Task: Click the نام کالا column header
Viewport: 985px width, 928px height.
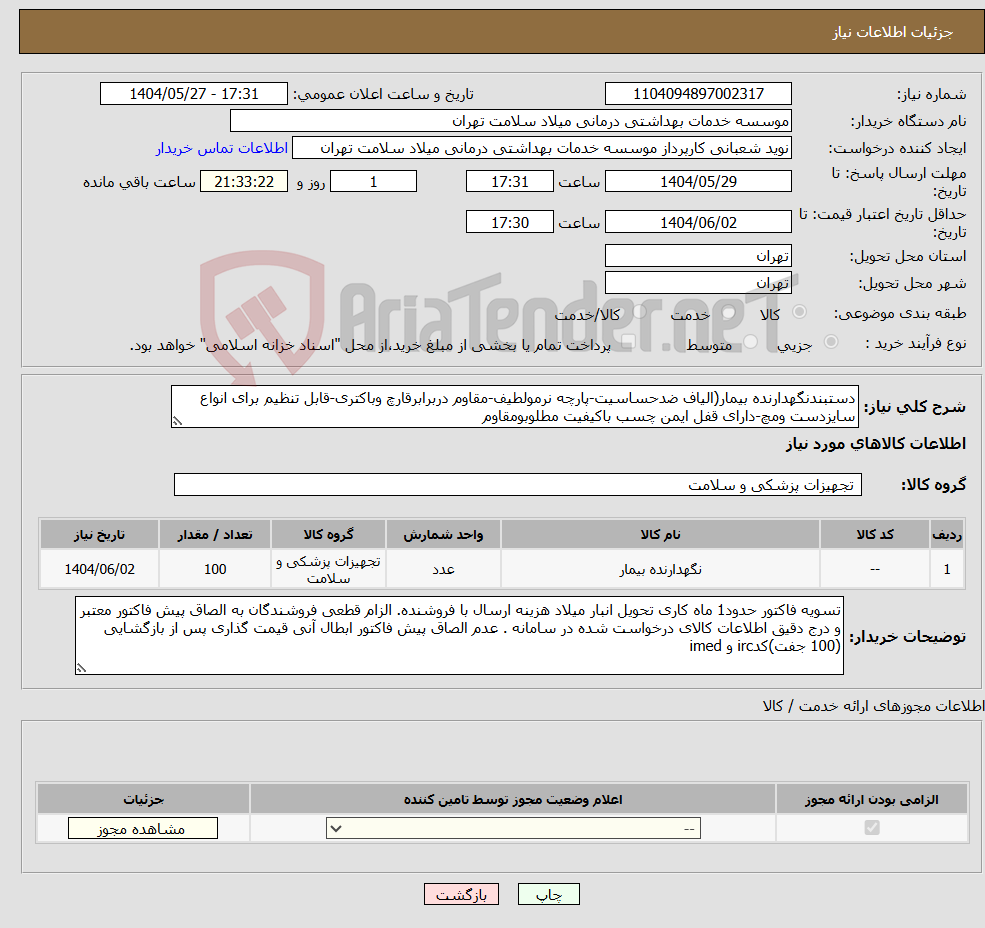Action: 660,535
